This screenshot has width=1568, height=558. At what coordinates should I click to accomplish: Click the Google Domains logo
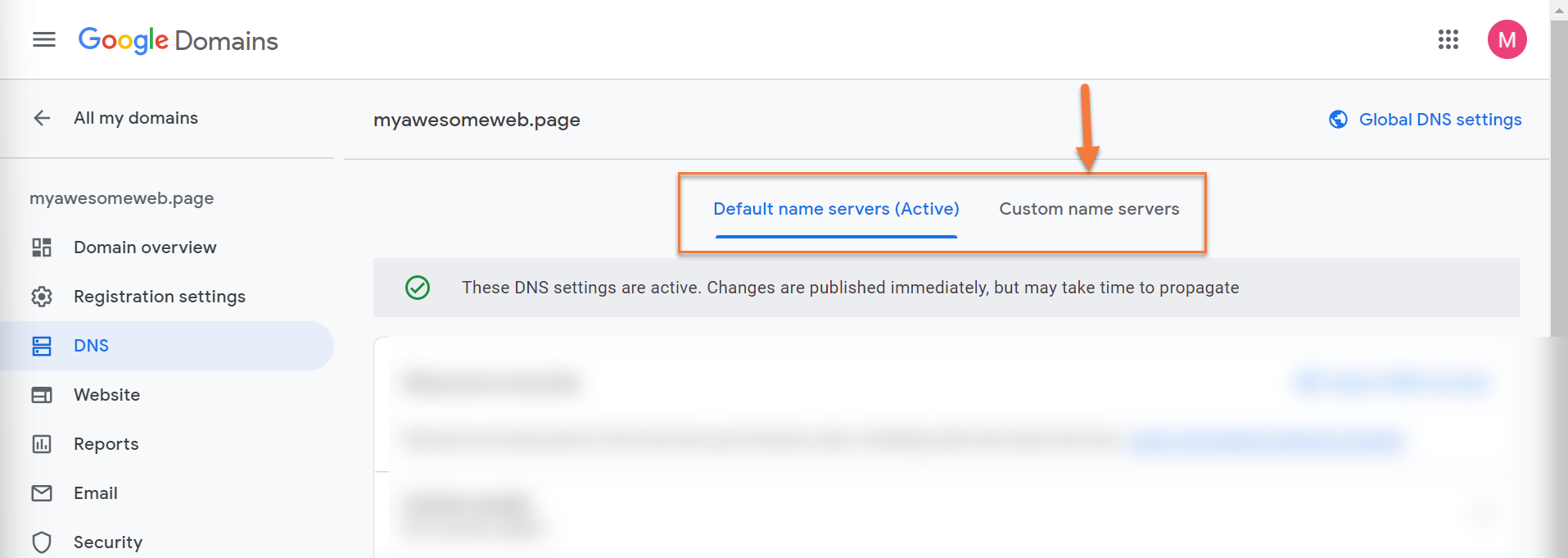[178, 40]
